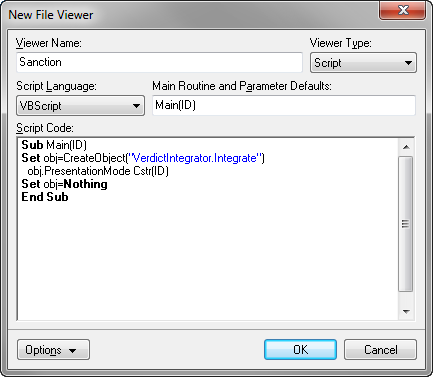The width and height of the screenshot is (433, 377).
Task: Expand the Script Language VBScript combo box
Action: (80, 106)
